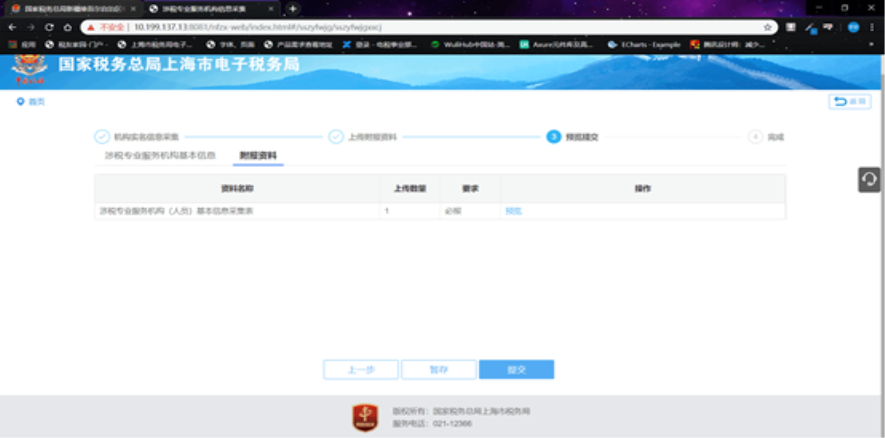Select the 附报资料 tab

click(258, 155)
